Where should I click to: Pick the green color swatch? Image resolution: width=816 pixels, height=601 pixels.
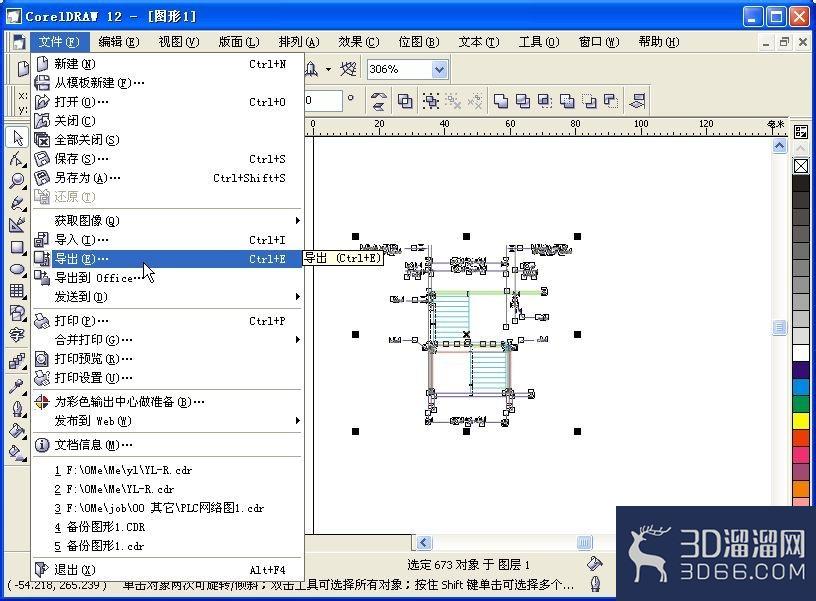tap(801, 404)
